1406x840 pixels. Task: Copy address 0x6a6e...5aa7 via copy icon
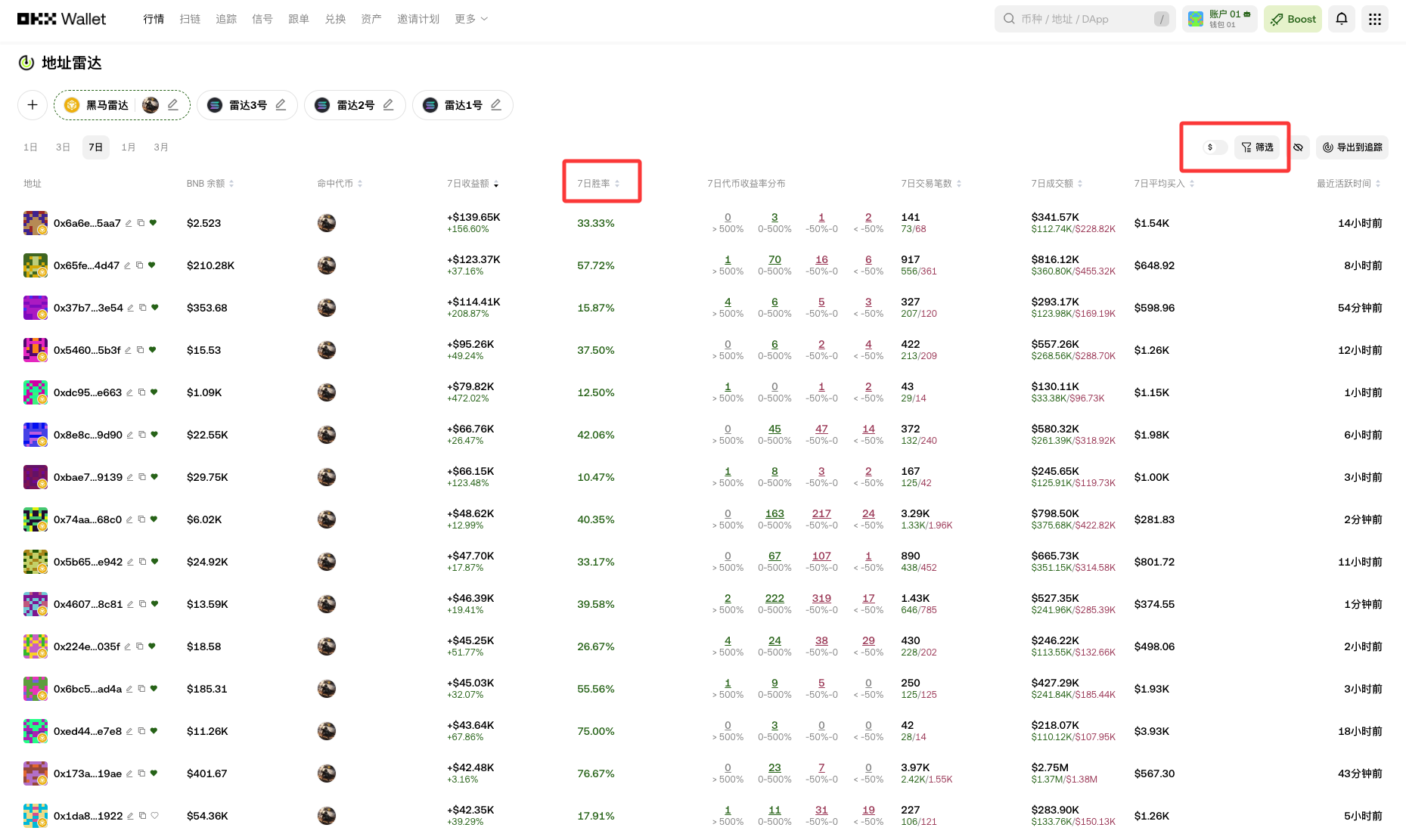click(x=141, y=223)
